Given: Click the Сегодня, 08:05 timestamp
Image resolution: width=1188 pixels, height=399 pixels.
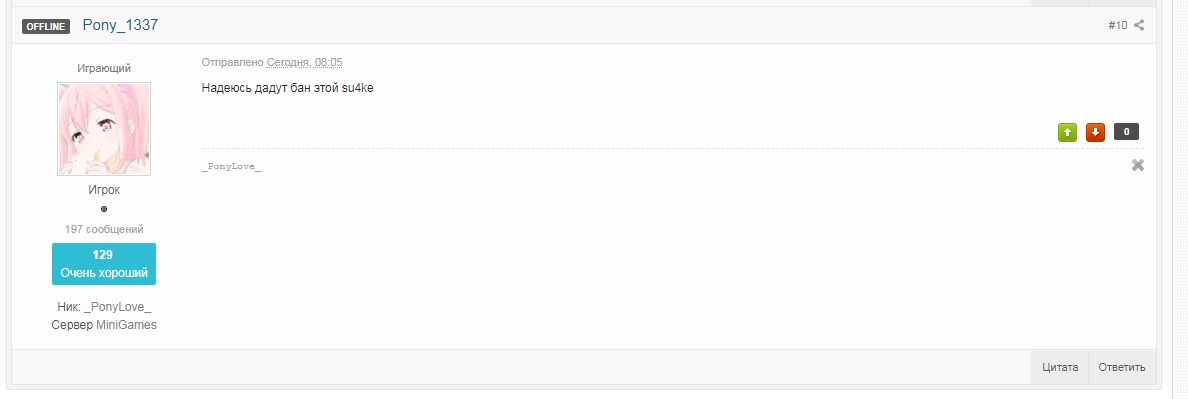Looking at the screenshot, I should pos(305,62).
